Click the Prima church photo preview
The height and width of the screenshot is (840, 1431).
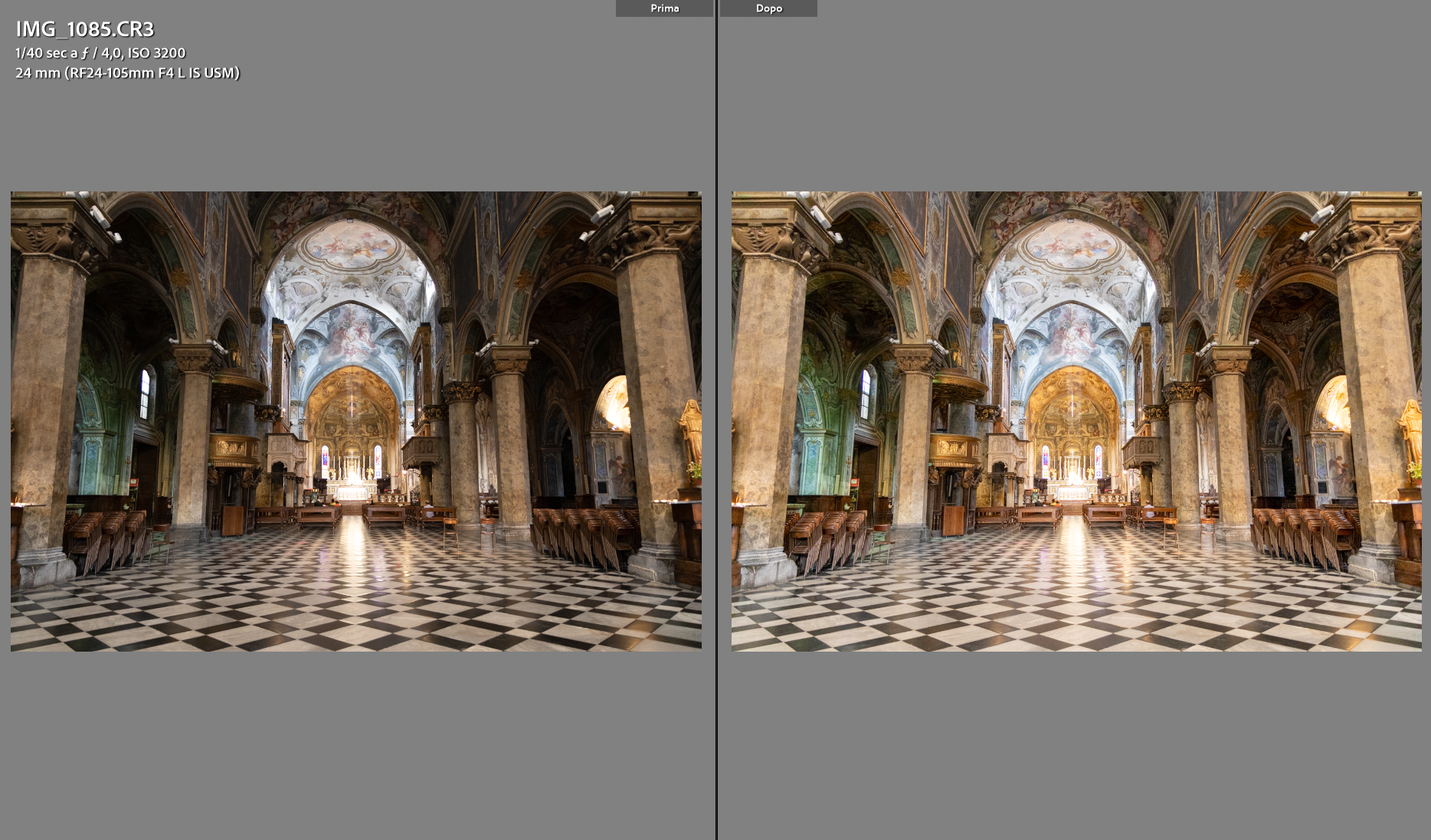point(356,421)
